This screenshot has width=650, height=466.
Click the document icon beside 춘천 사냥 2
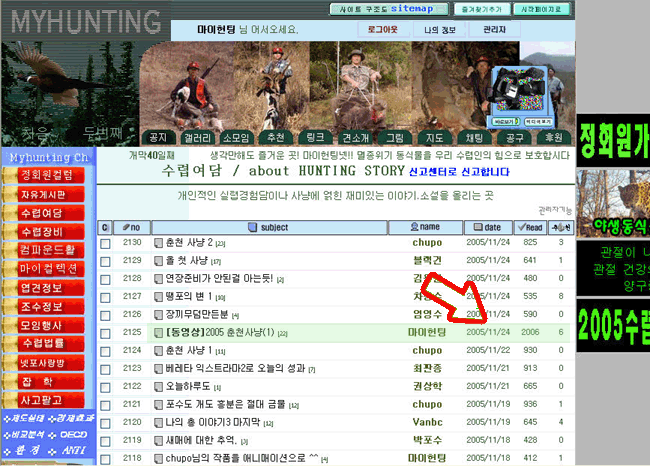pyautogui.click(x=157, y=243)
